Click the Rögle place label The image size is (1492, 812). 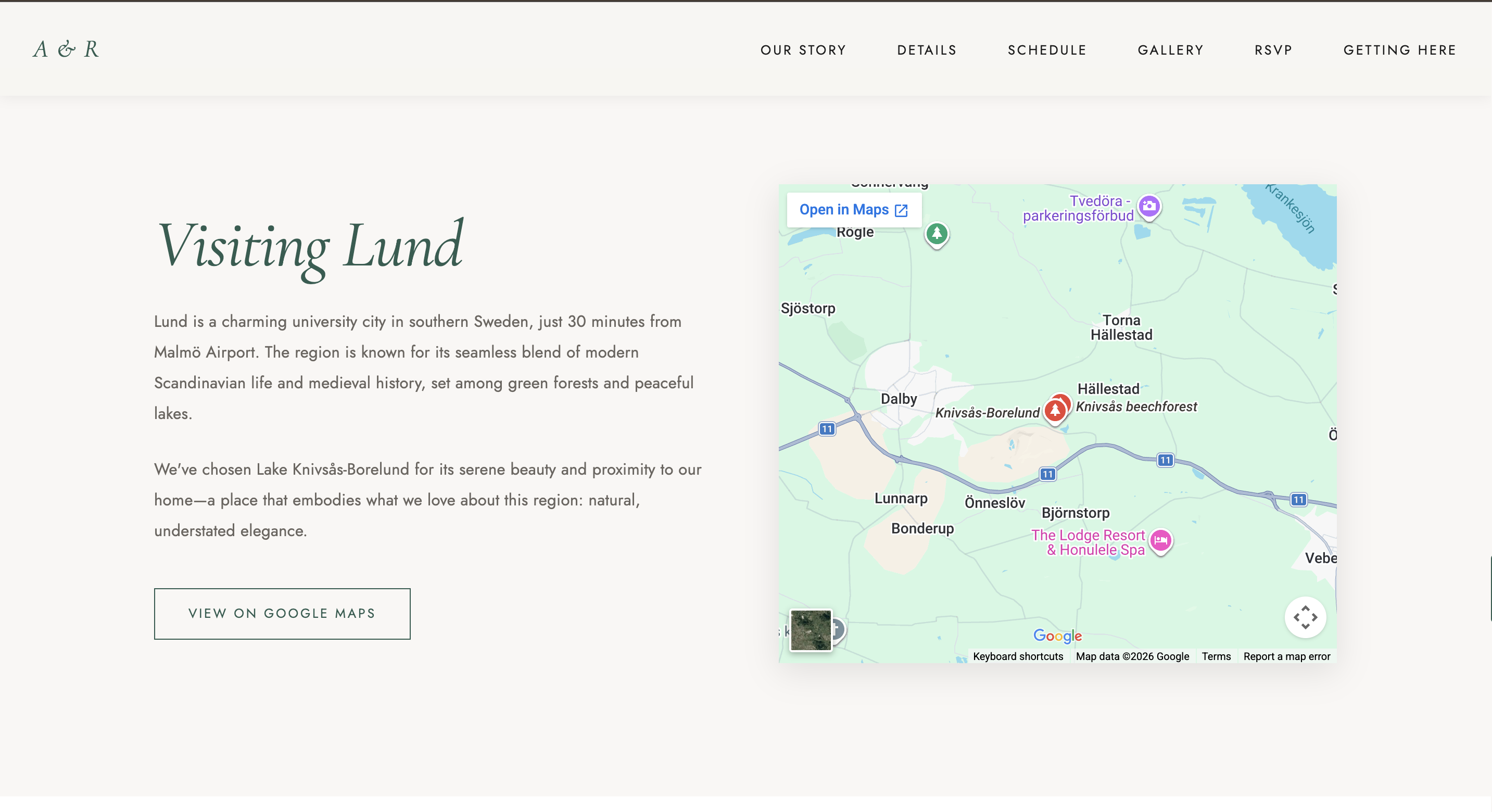tap(855, 233)
